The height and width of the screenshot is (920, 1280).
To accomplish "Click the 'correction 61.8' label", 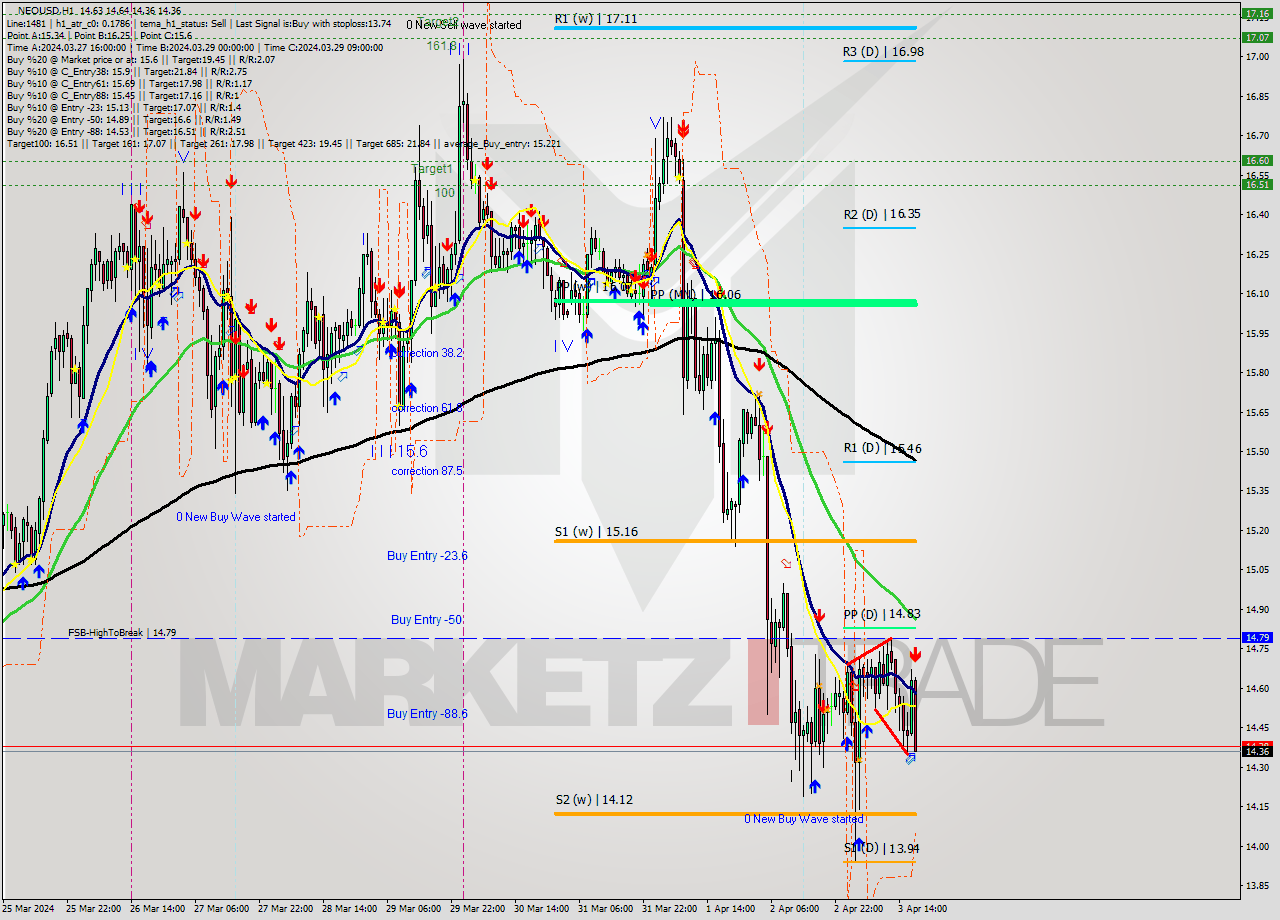I will (427, 408).
